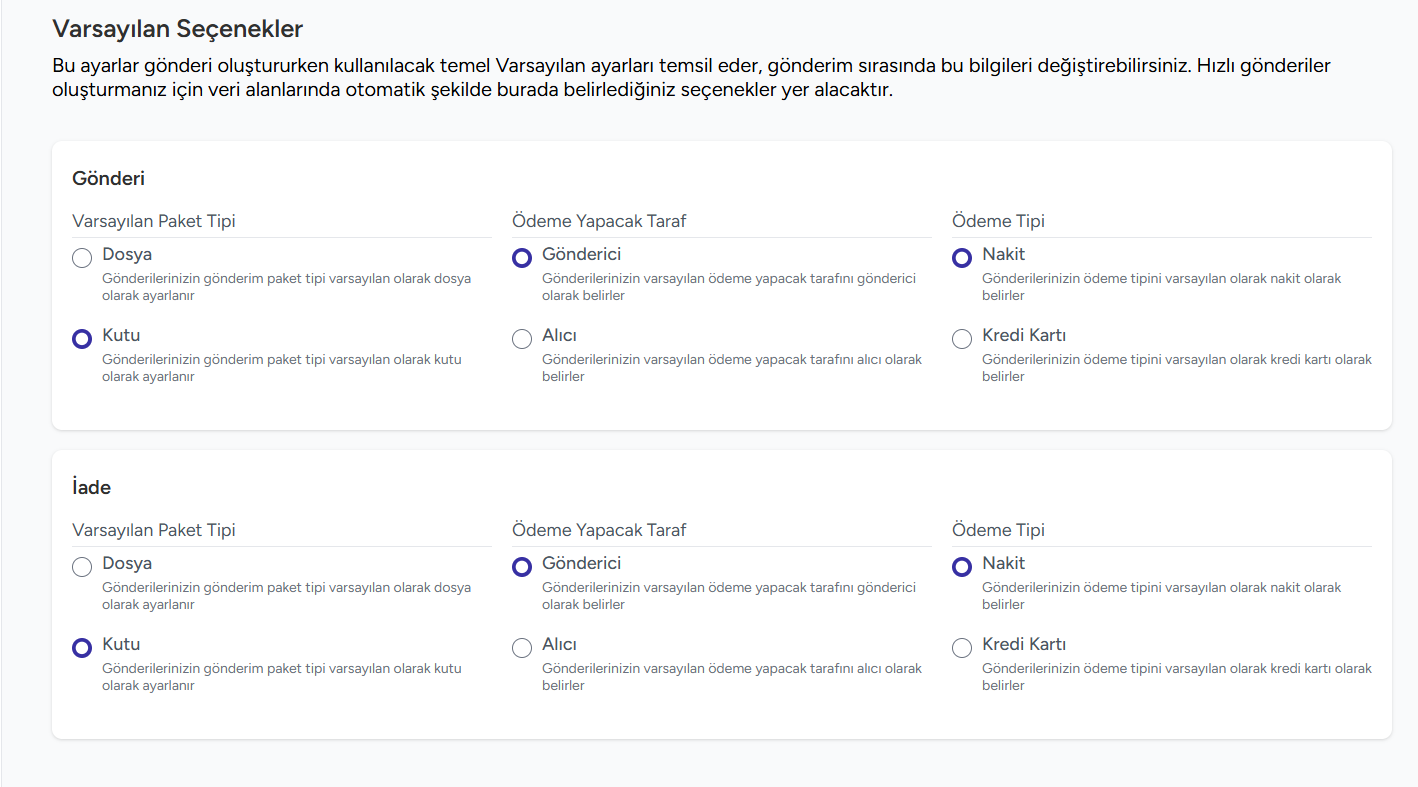Select Dosya radio in İade section
The image size is (1418, 787).
[x=82, y=568]
